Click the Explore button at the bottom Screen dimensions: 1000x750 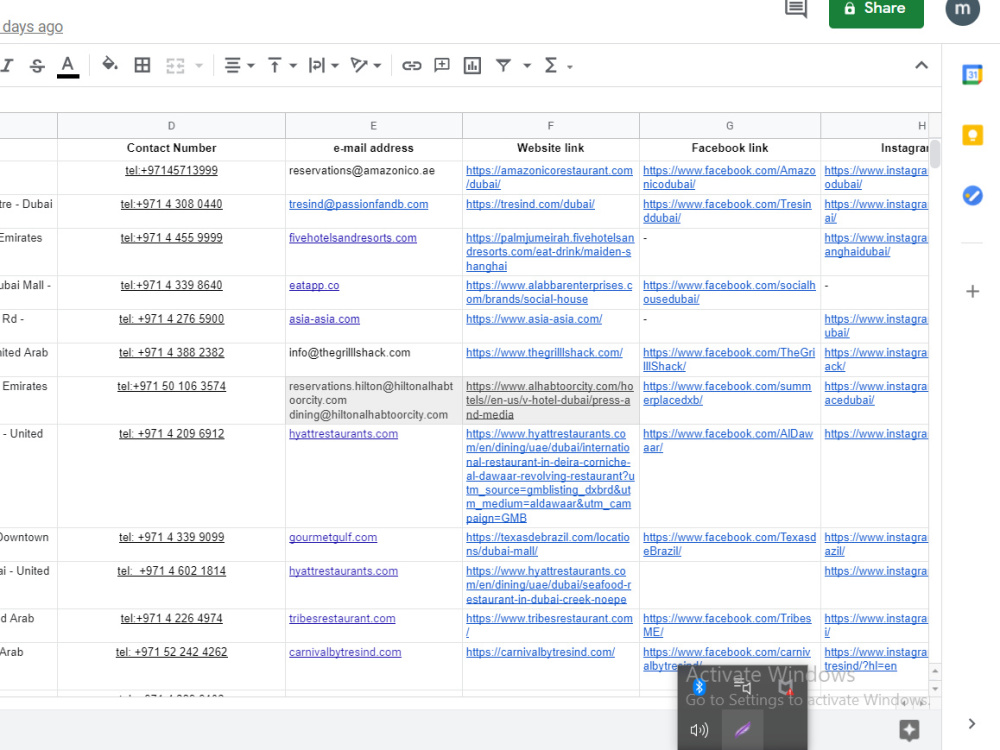pos(909,730)
